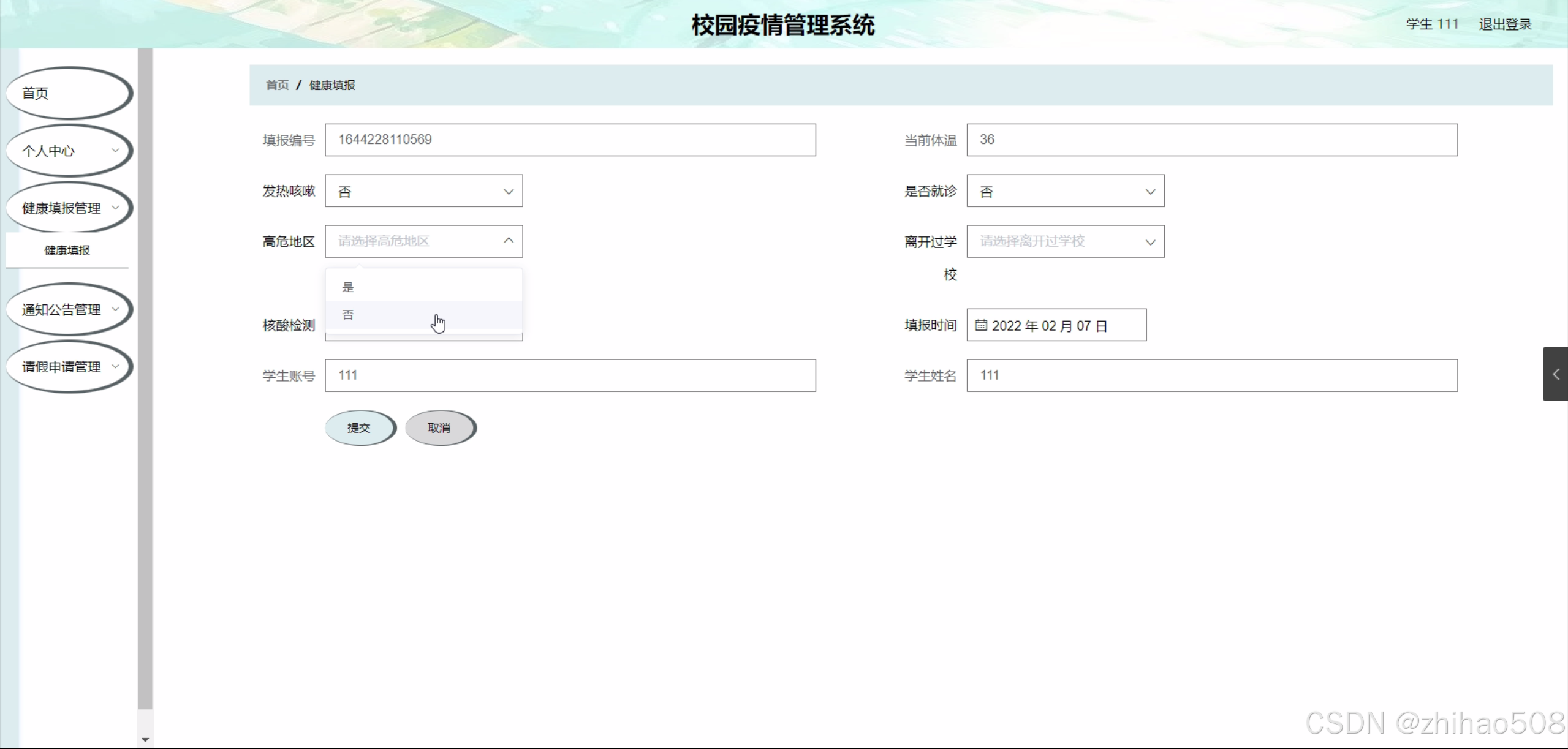Open the 发热咳嗽 dropdown
This screenshot has height=749, width=1568.
pyautogui.click(x=423, y=191)
